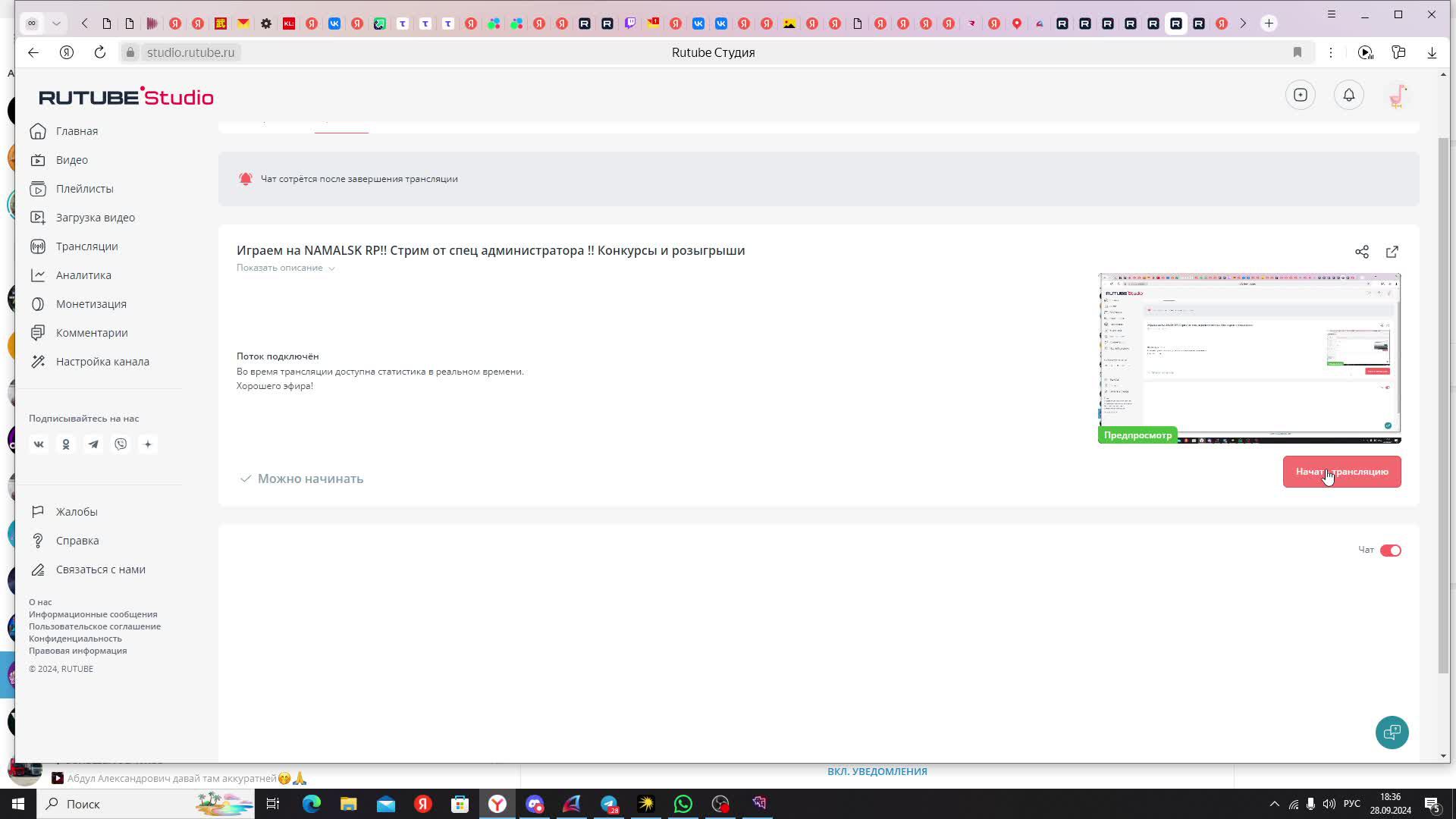Click the Комментарии sidebar icon
The image size is (1456, 819).
pyautogui.click(x=38, y=333)
